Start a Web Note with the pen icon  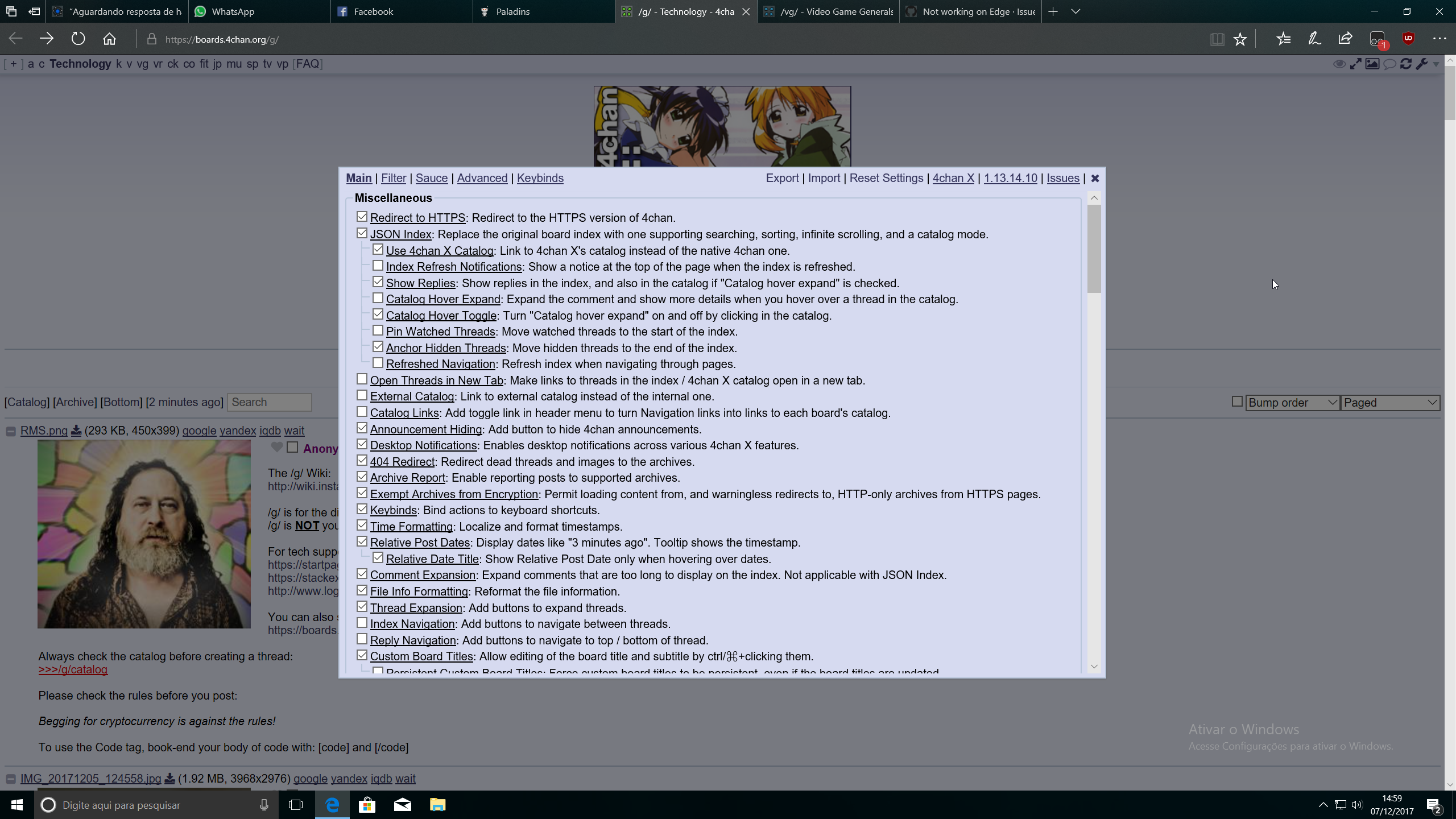[x=1314, y=38]
